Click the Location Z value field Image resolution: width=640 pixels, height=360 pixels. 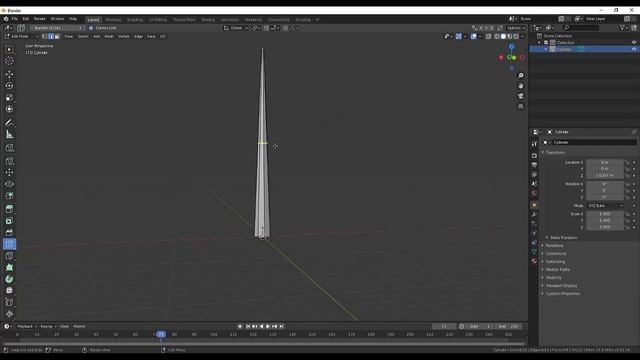coord(604,176)
